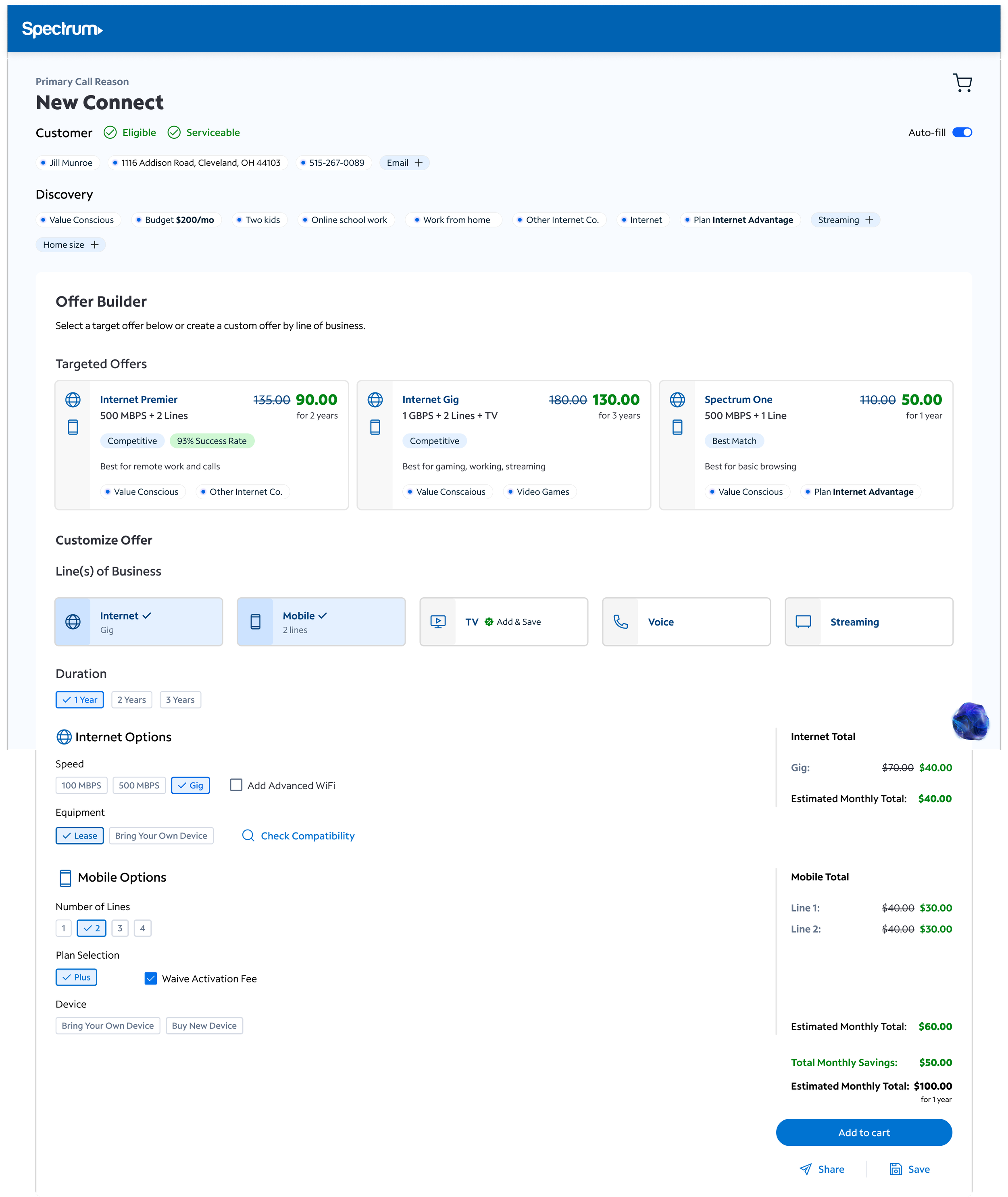The height and width of the screenshot is (1197, 1008).
Task: Click the Share link label
Action: 831,1169
